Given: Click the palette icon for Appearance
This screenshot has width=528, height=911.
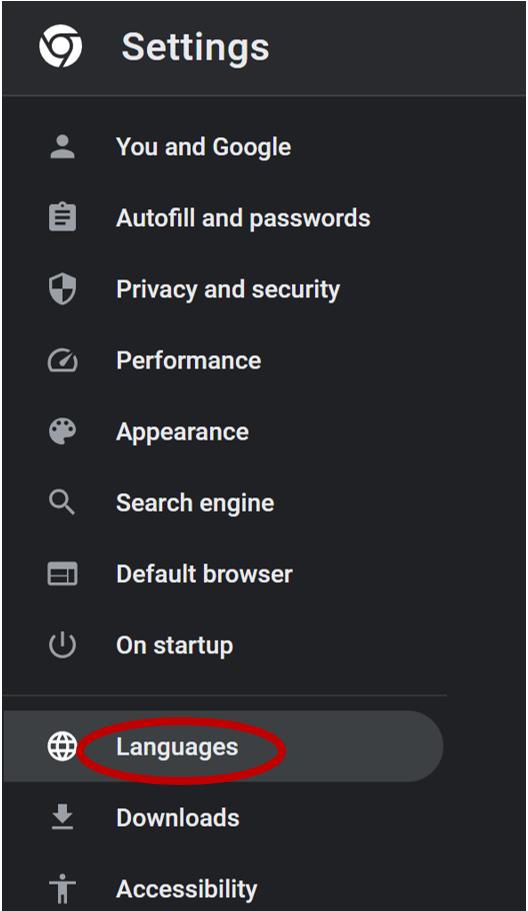Looking at the screenshot, I should [x=62, y=432].
